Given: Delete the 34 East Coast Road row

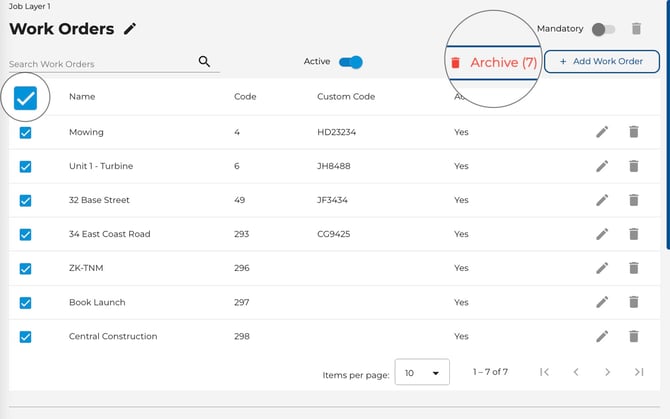Looking at the screenshot, I should point(633,234).
